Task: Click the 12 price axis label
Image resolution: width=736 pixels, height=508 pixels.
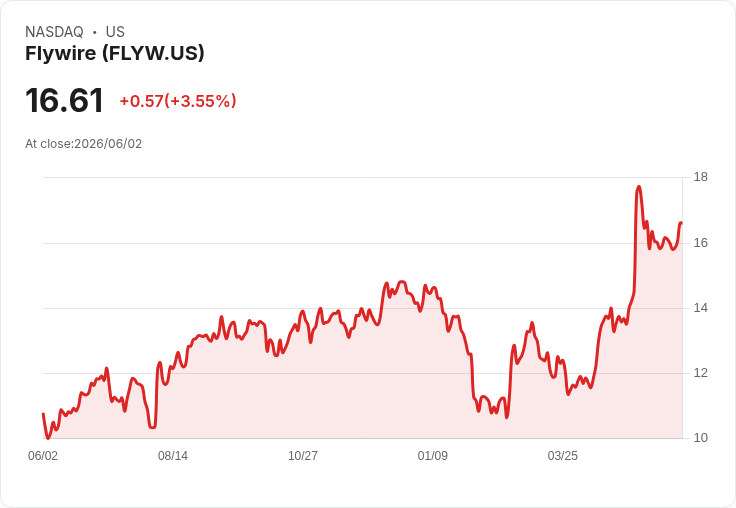Action: tap(701, 373)
